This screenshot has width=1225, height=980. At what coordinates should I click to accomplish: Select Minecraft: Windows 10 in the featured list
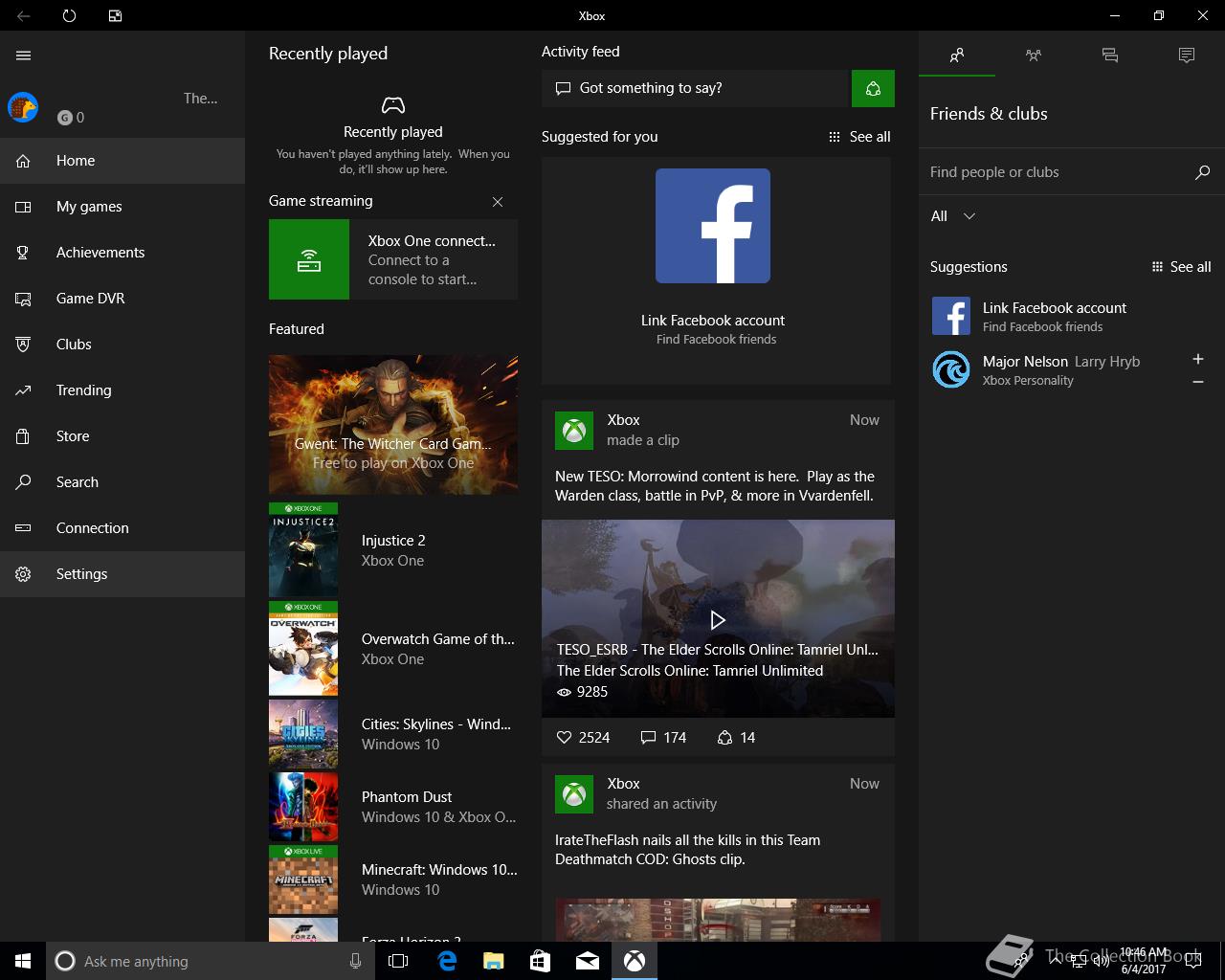coord(393,880)
